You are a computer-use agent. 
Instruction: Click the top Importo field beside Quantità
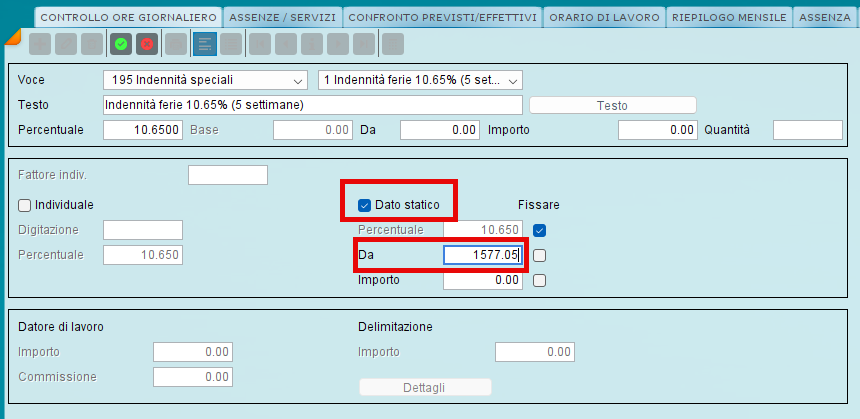click(x=658, y=130)
